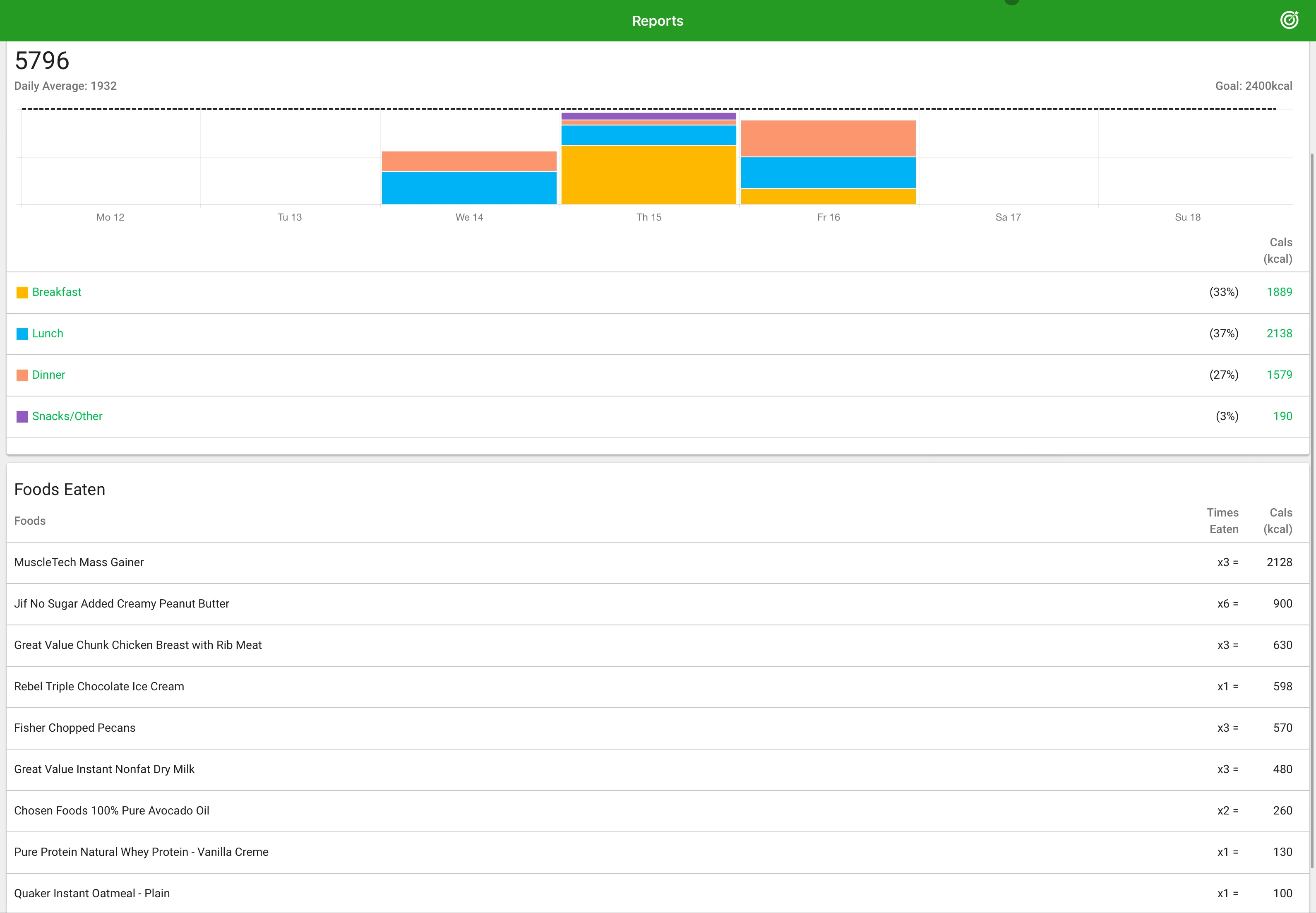Select Quaker Instant Oatmeal - Plain row
Viewport: 1316px width, 913px height.
coord(658,893)
